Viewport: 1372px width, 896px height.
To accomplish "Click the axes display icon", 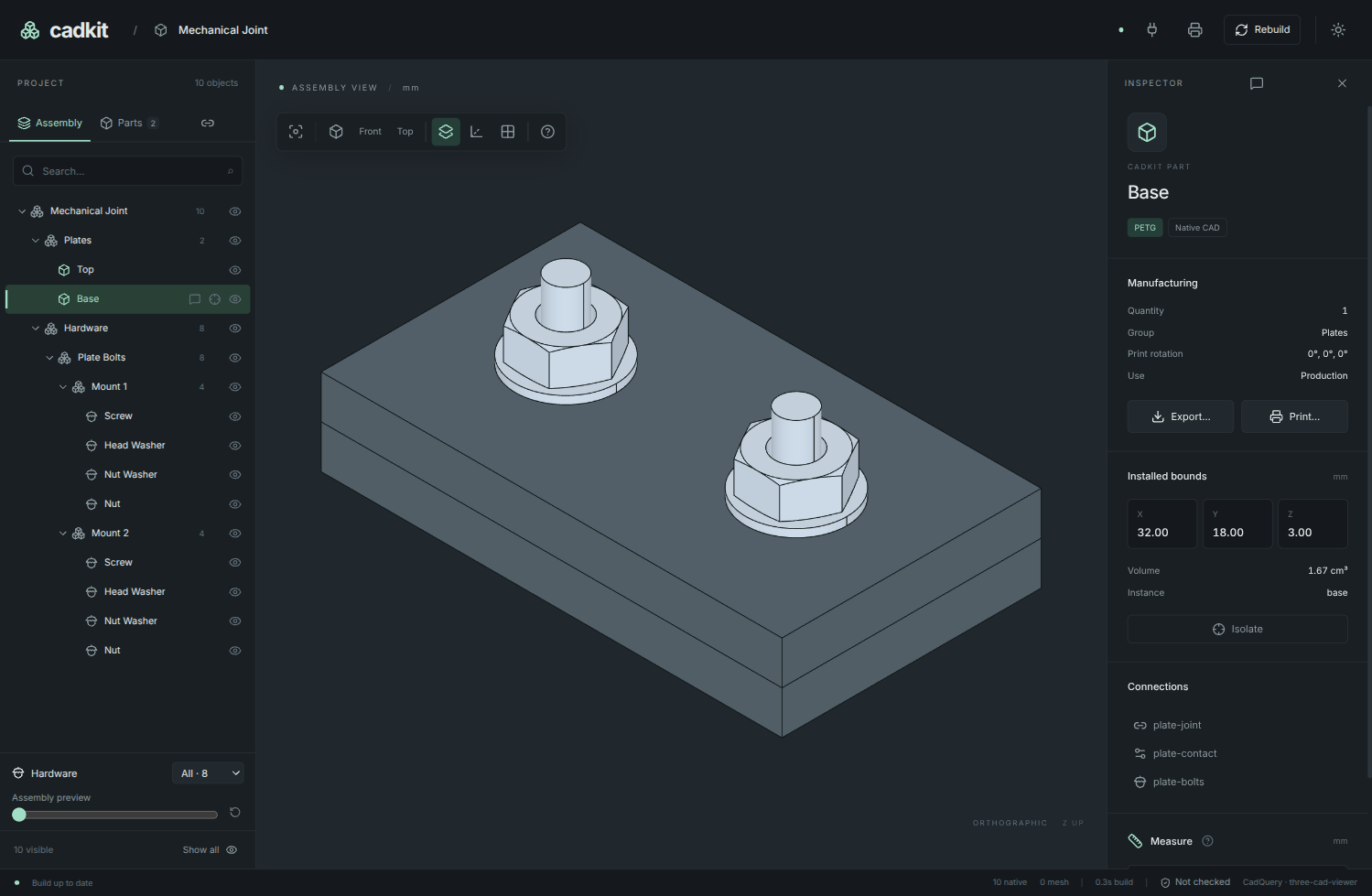I will pos(477,132).
